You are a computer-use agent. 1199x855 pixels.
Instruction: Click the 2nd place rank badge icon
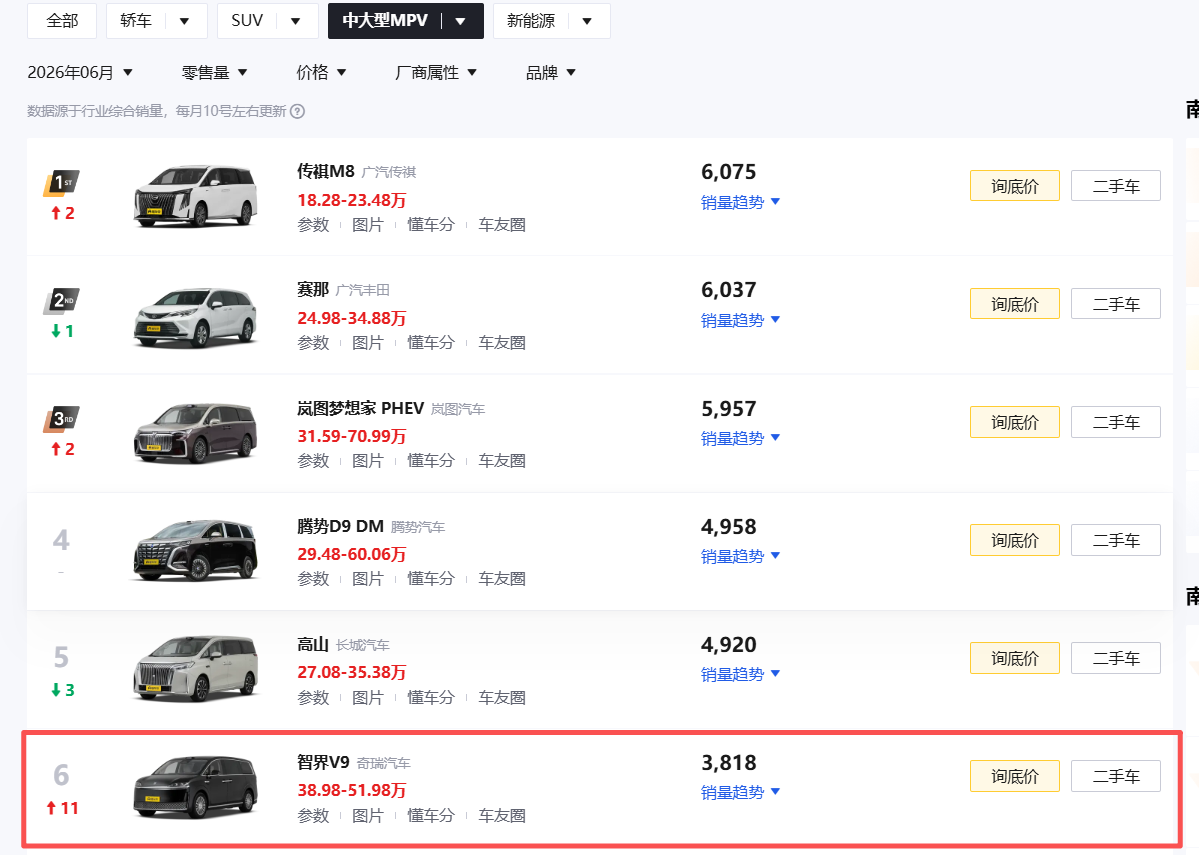(61, 301)
